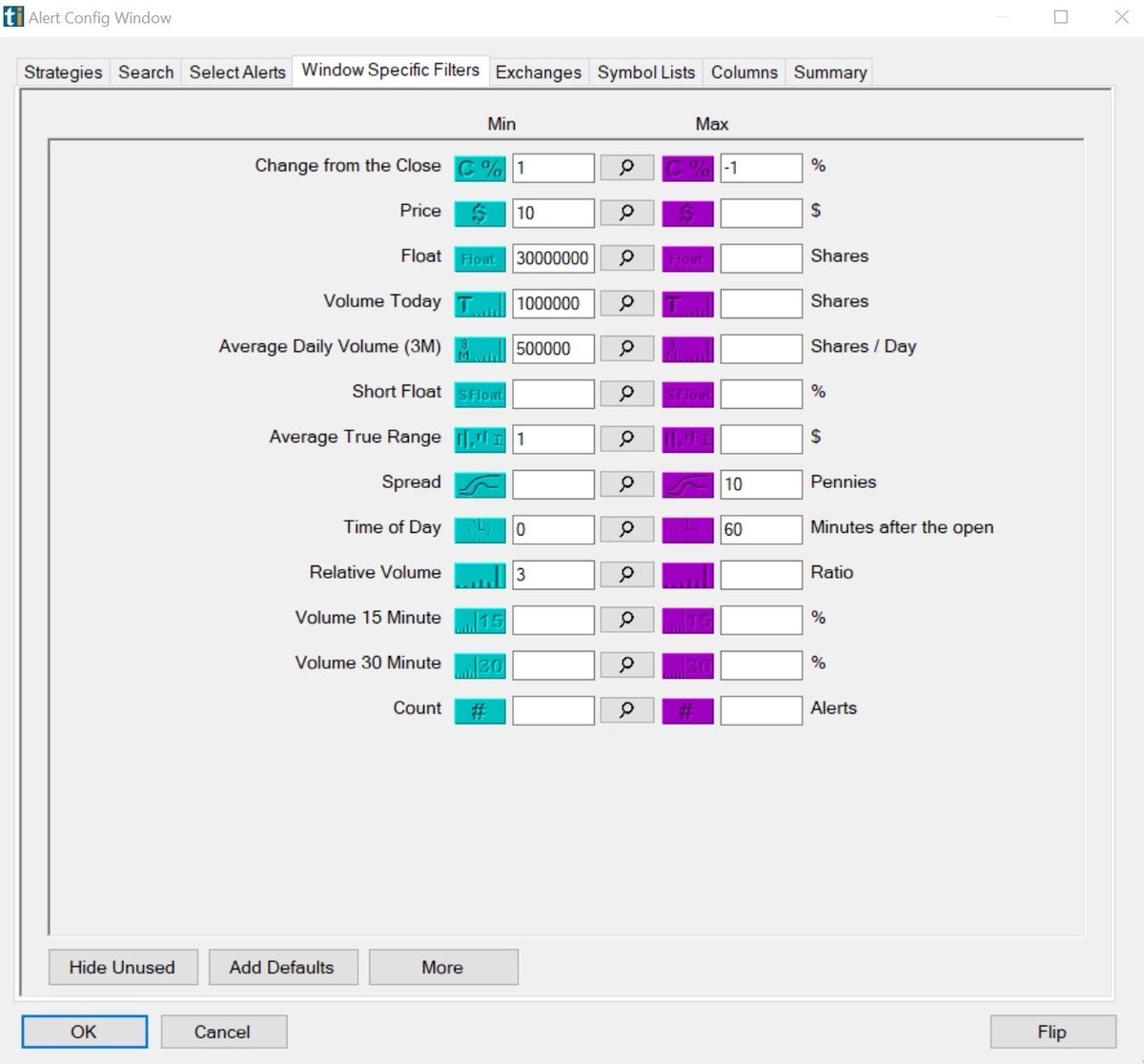Go to the Summary tab

(x=830, y=72)
